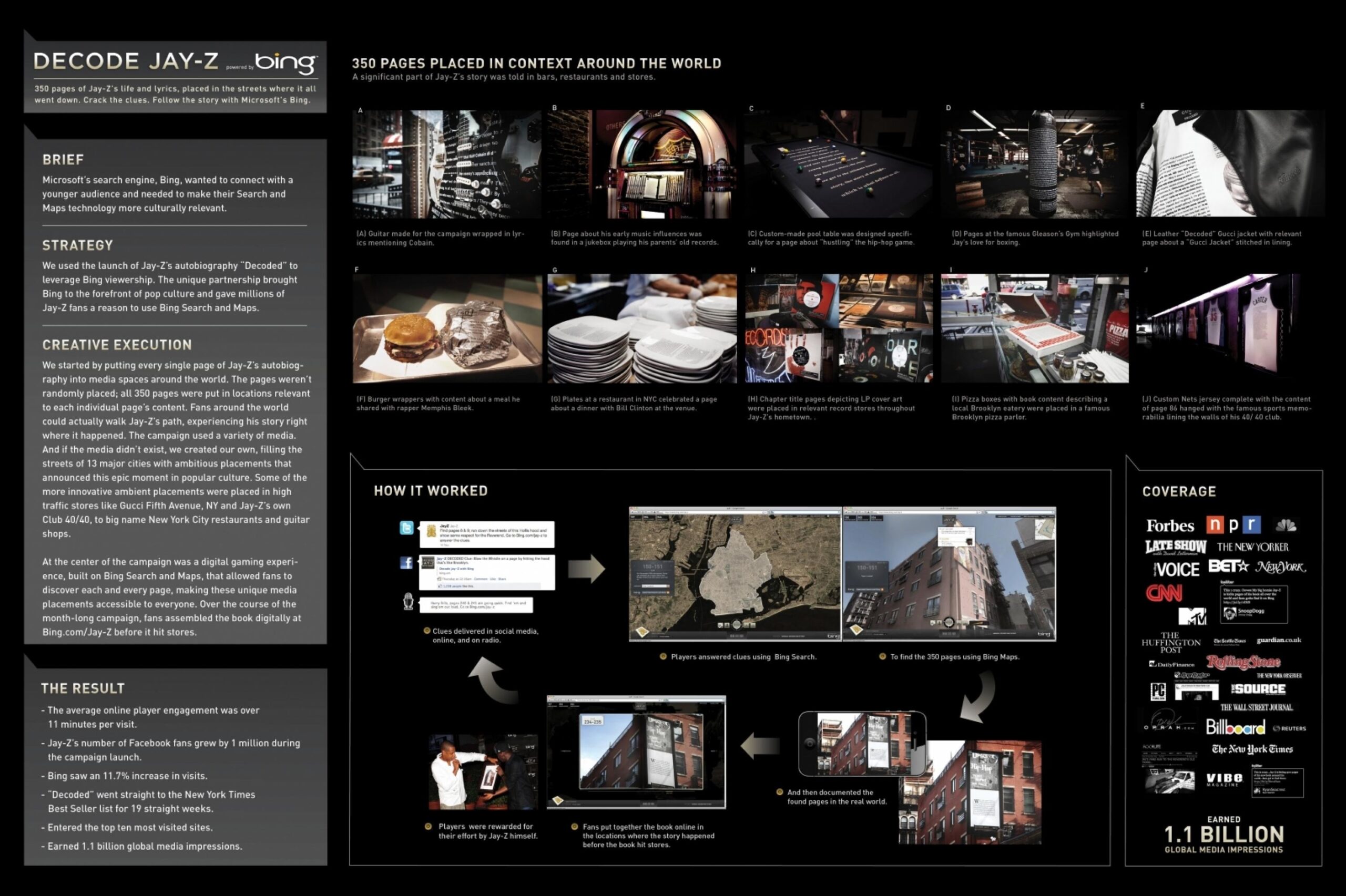Click the PC magazine logo

pos(1158,692)
